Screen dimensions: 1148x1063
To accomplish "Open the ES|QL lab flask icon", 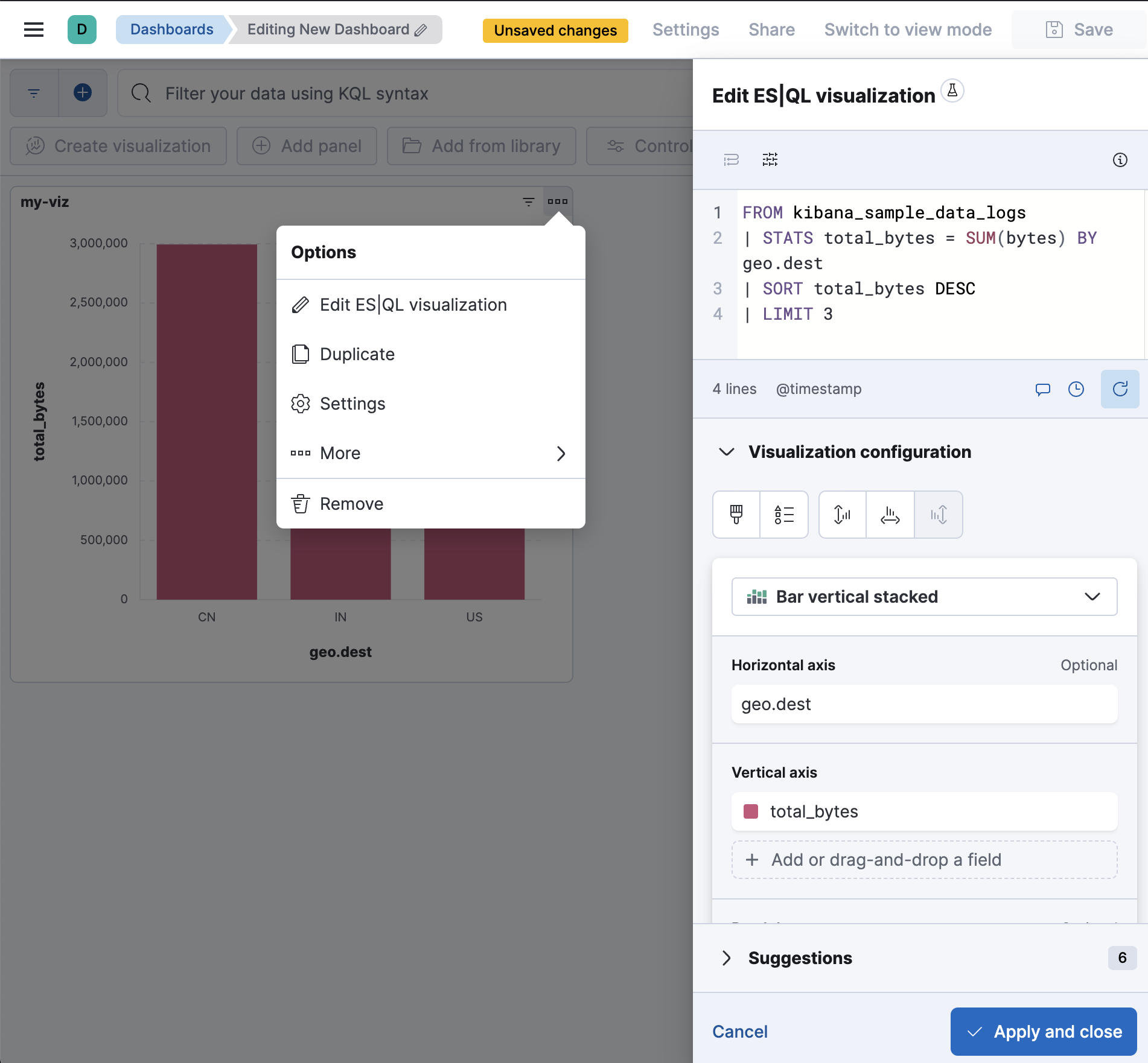I will pos(952,91).
